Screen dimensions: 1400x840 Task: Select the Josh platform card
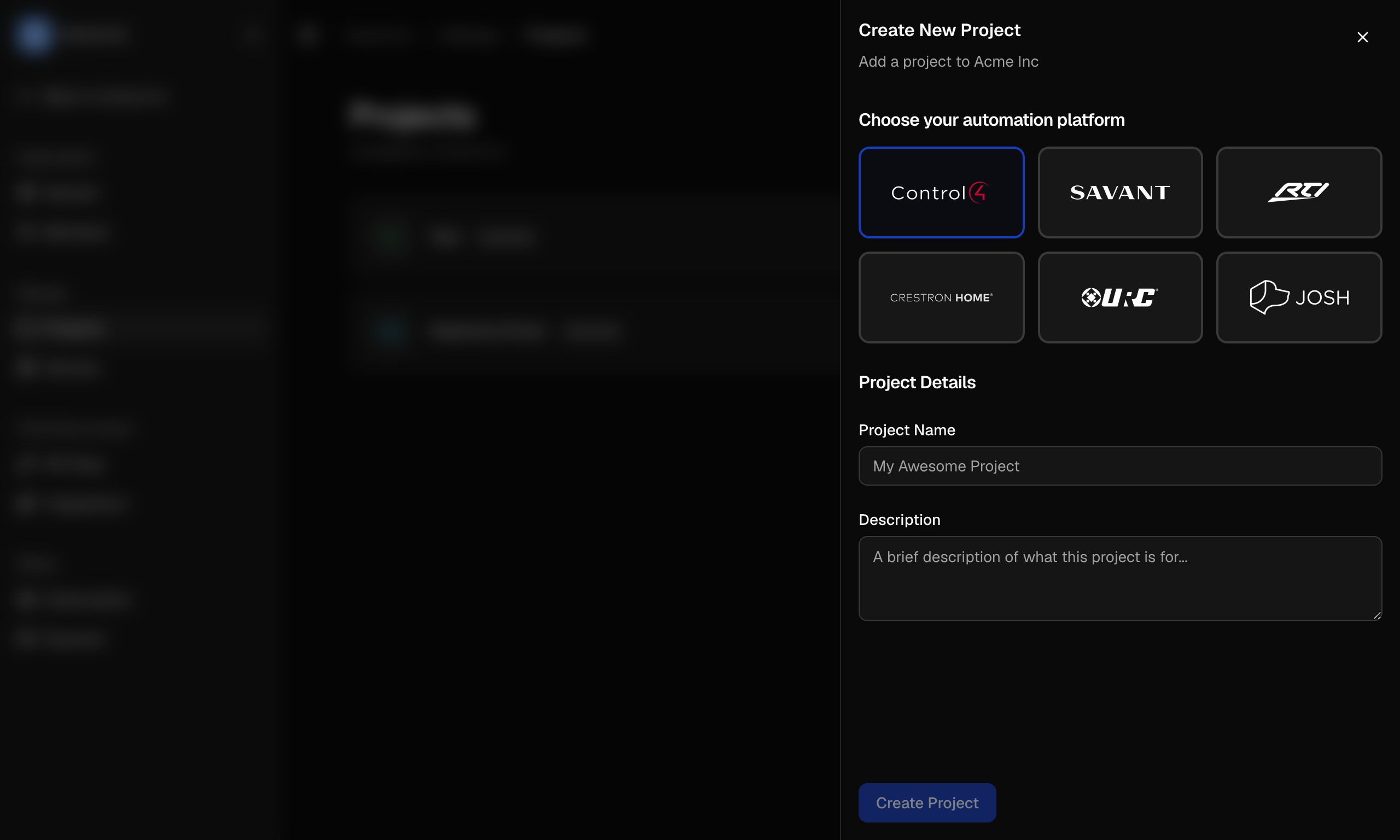click(1299, 297)
